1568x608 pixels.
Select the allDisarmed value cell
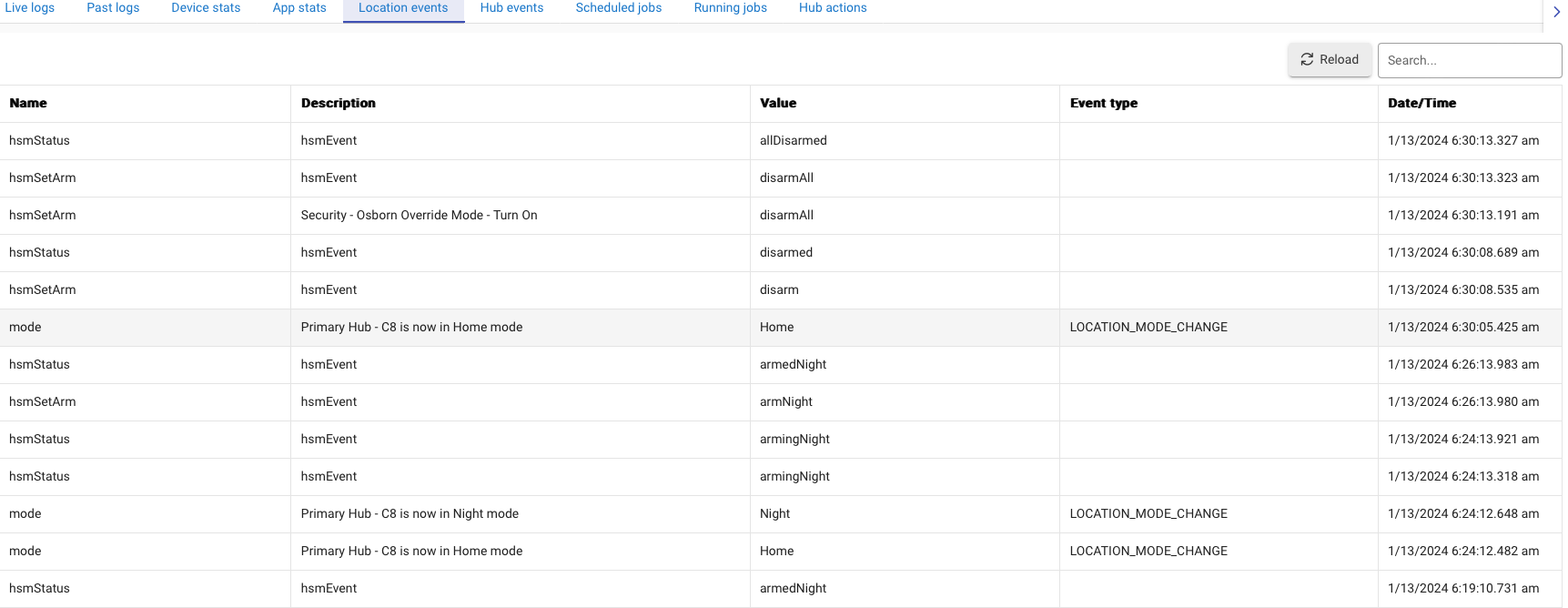tap(793, 141)
